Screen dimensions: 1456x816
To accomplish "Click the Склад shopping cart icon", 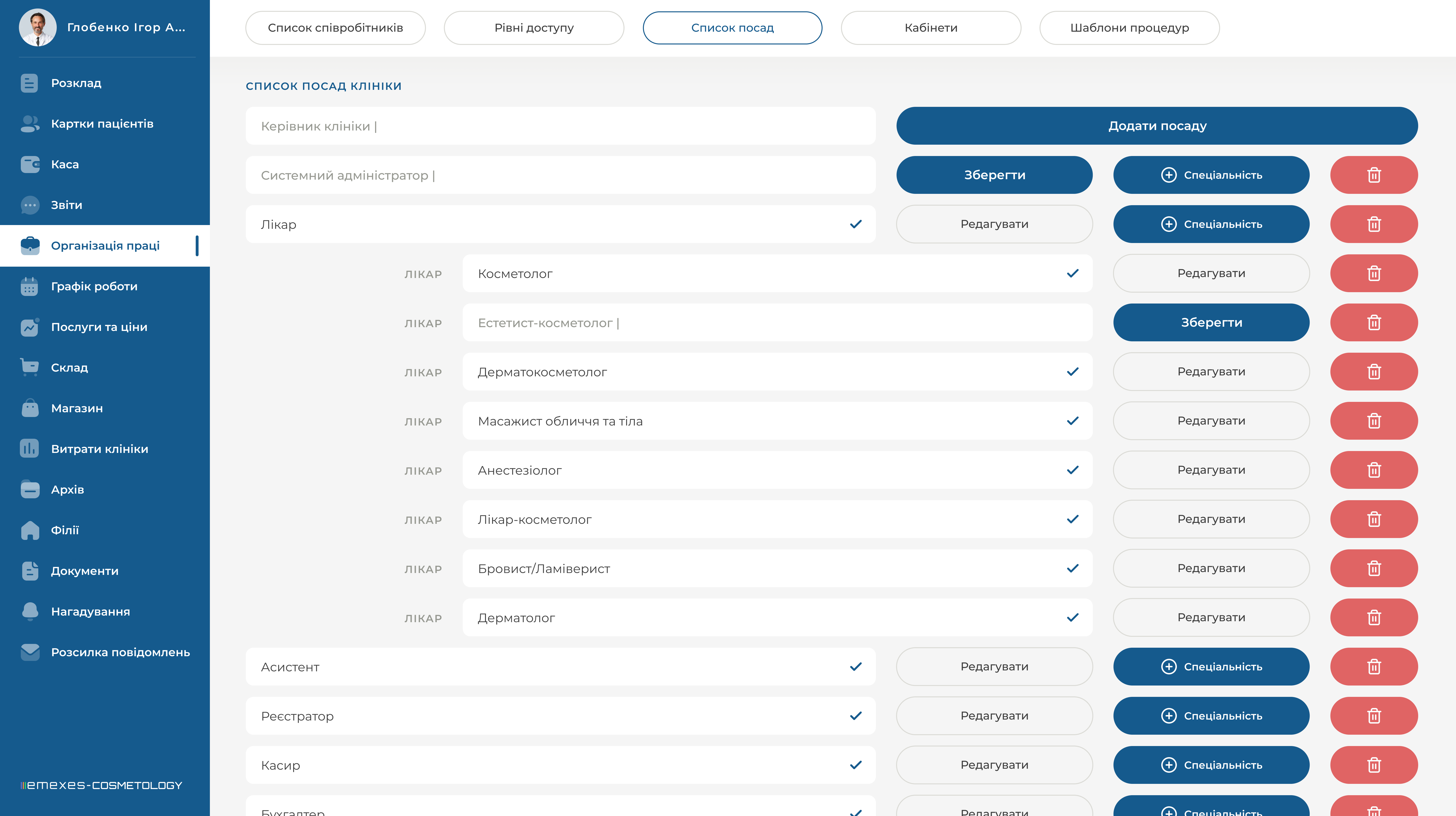I will 29,367.
